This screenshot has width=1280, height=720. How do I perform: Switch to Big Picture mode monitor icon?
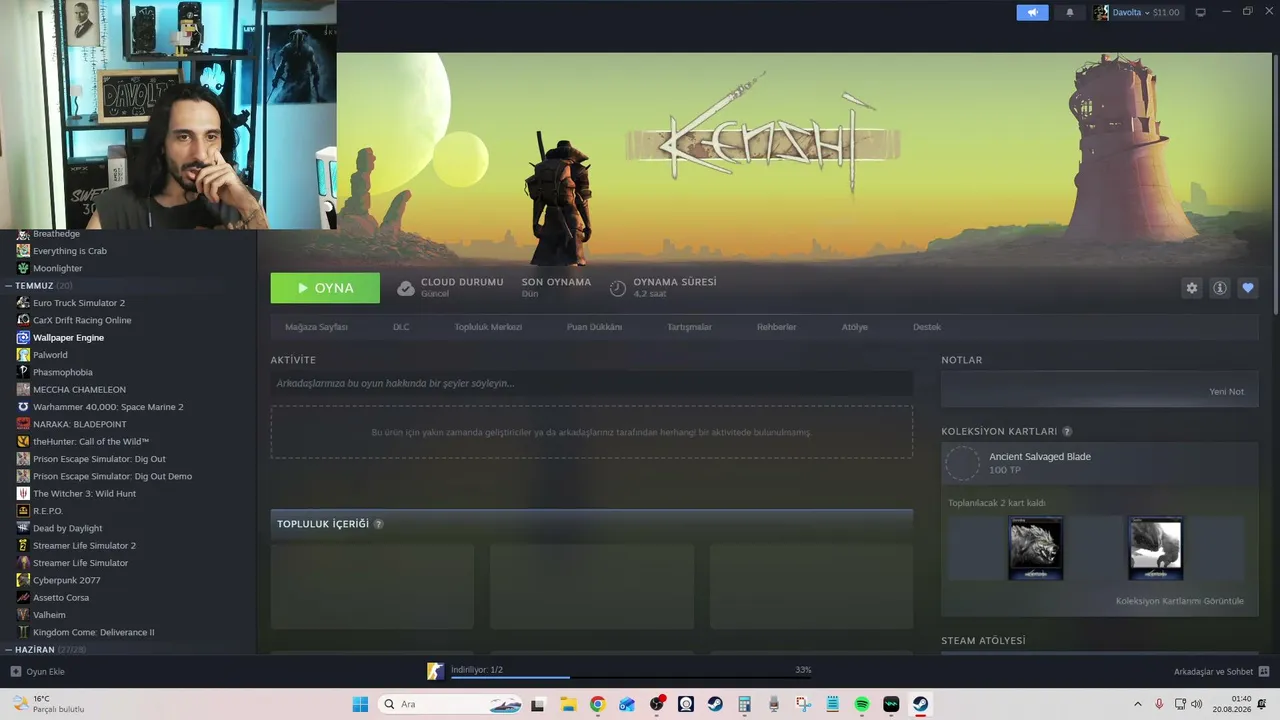1200,12
